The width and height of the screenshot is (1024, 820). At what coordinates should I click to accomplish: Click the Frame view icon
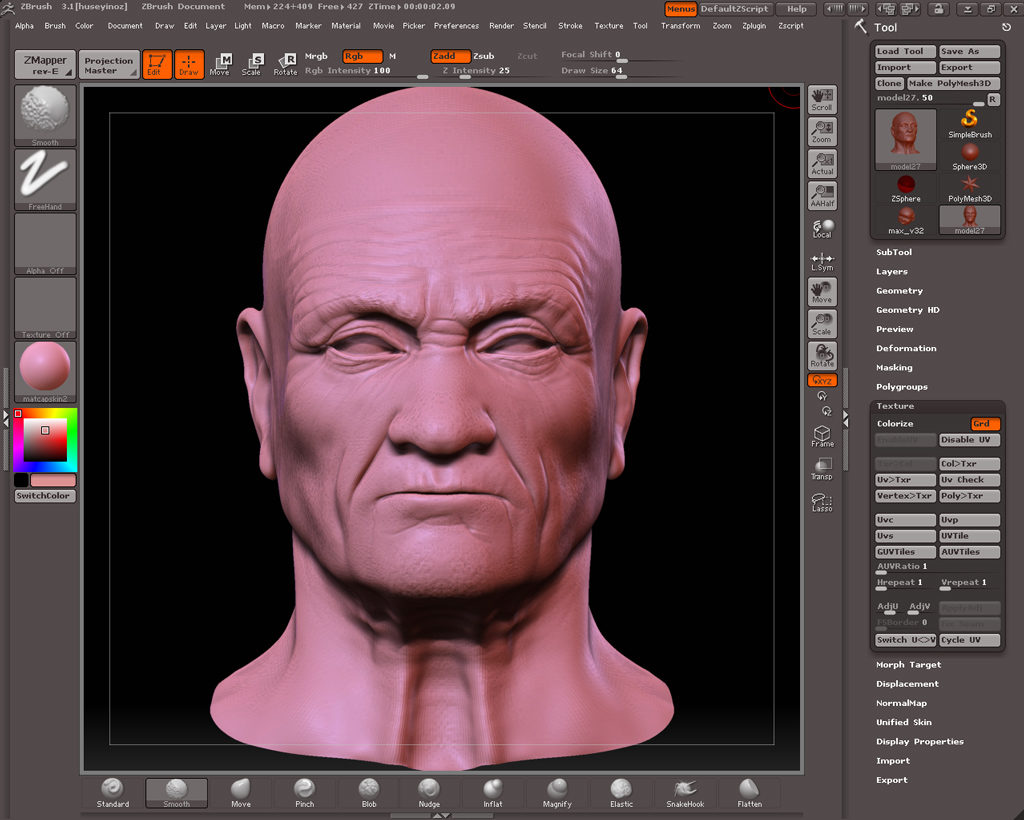[822, 436]
